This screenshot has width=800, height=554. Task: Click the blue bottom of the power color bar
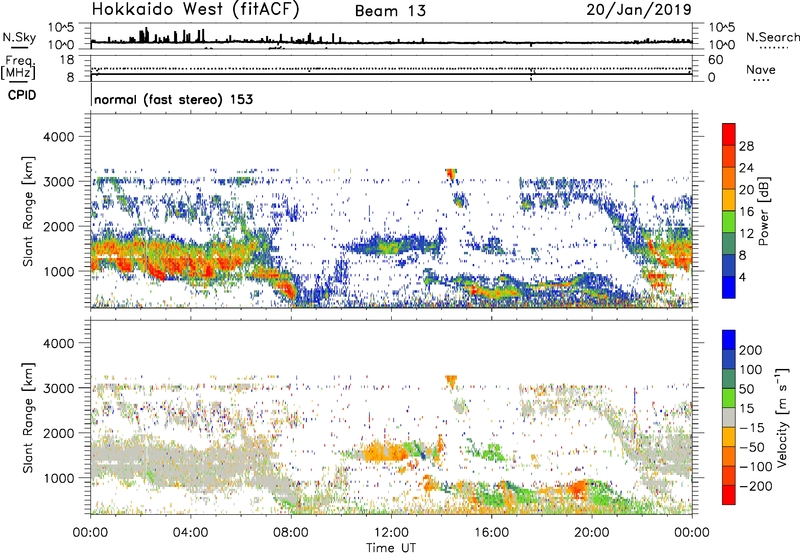(729, 288)
